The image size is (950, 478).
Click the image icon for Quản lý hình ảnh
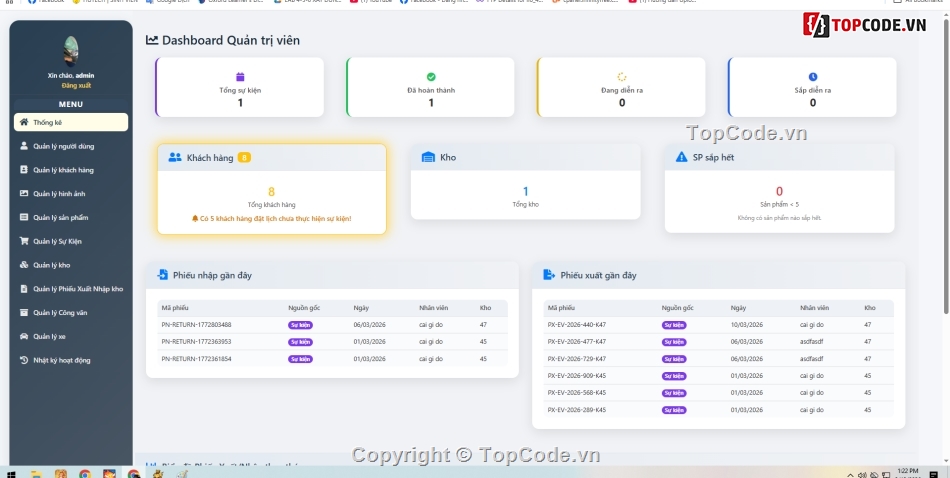24,193
